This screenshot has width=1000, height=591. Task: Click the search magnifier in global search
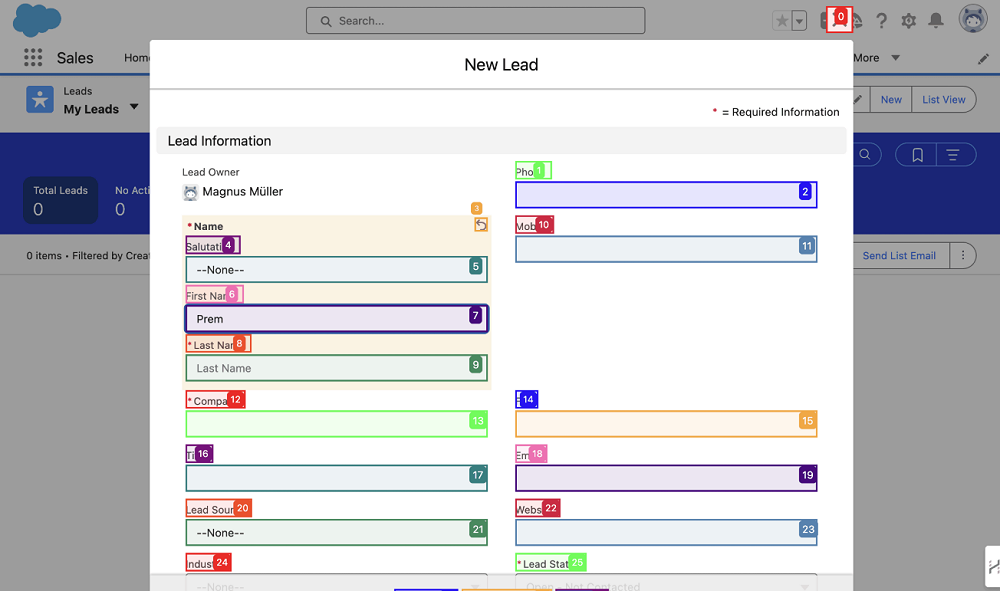tap(326, 21)
